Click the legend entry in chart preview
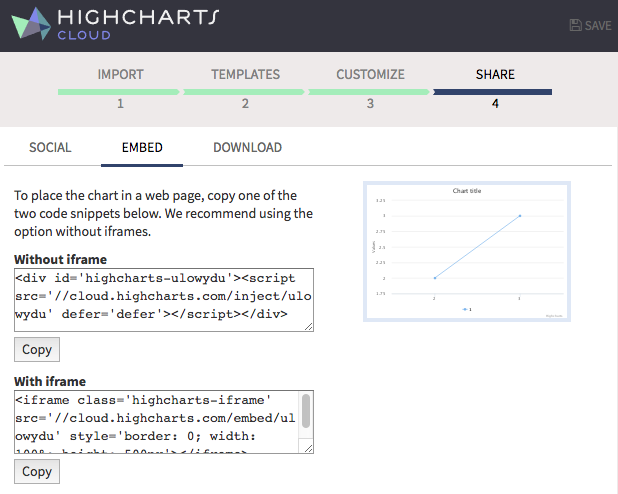The width and height of the screenshot is (618, 494). coord(467,309)
